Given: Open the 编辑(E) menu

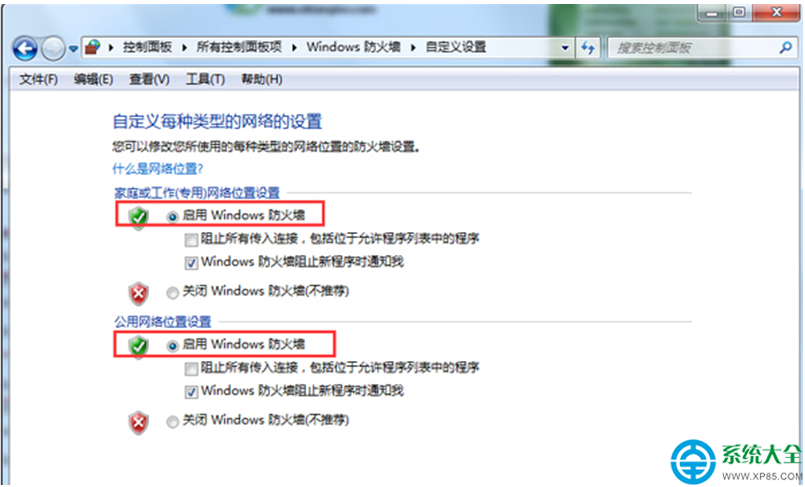Looking at the screenshot, I should pos(93,80).
